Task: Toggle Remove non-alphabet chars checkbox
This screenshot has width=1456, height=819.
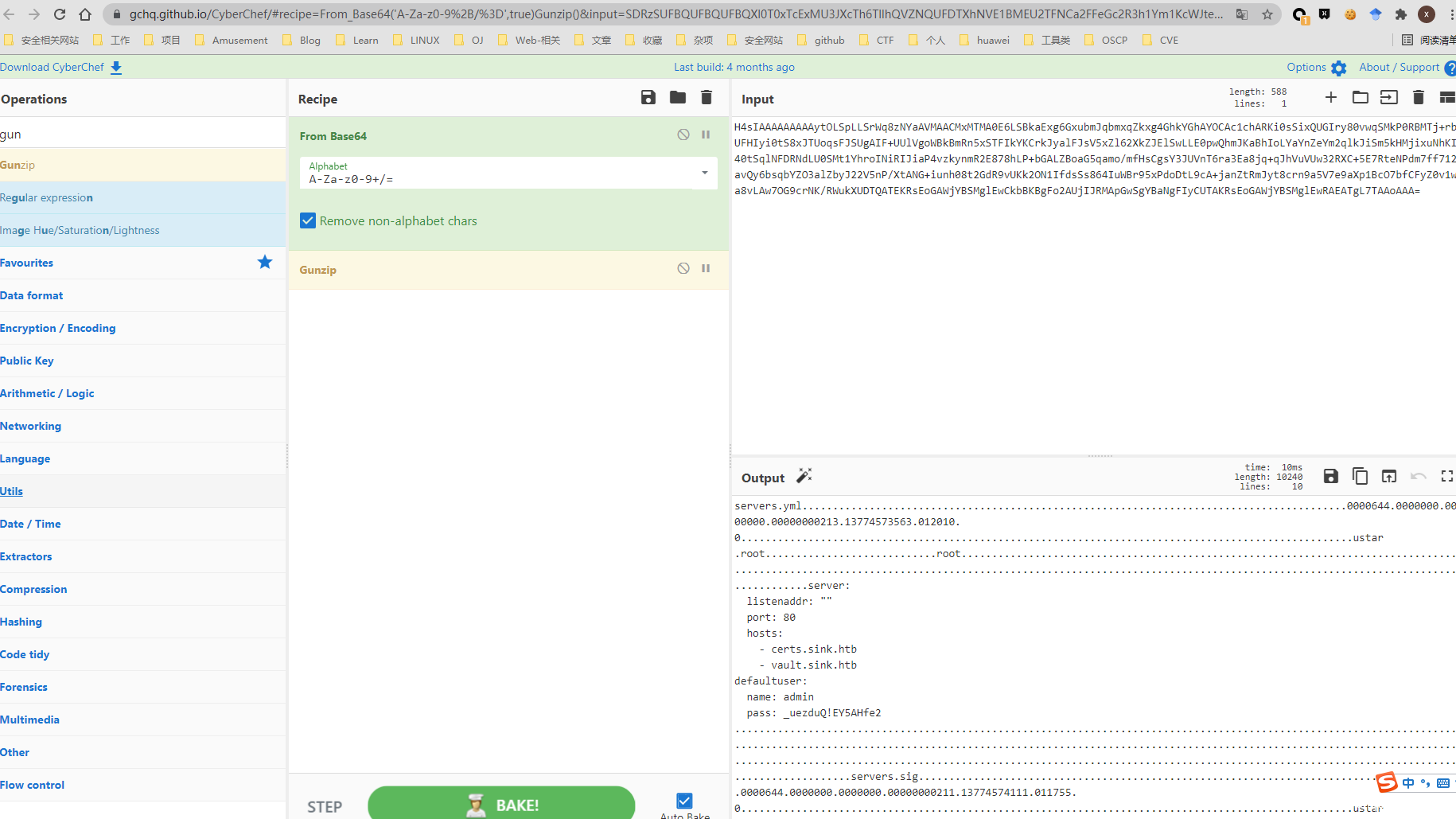Action: point(308,220)
